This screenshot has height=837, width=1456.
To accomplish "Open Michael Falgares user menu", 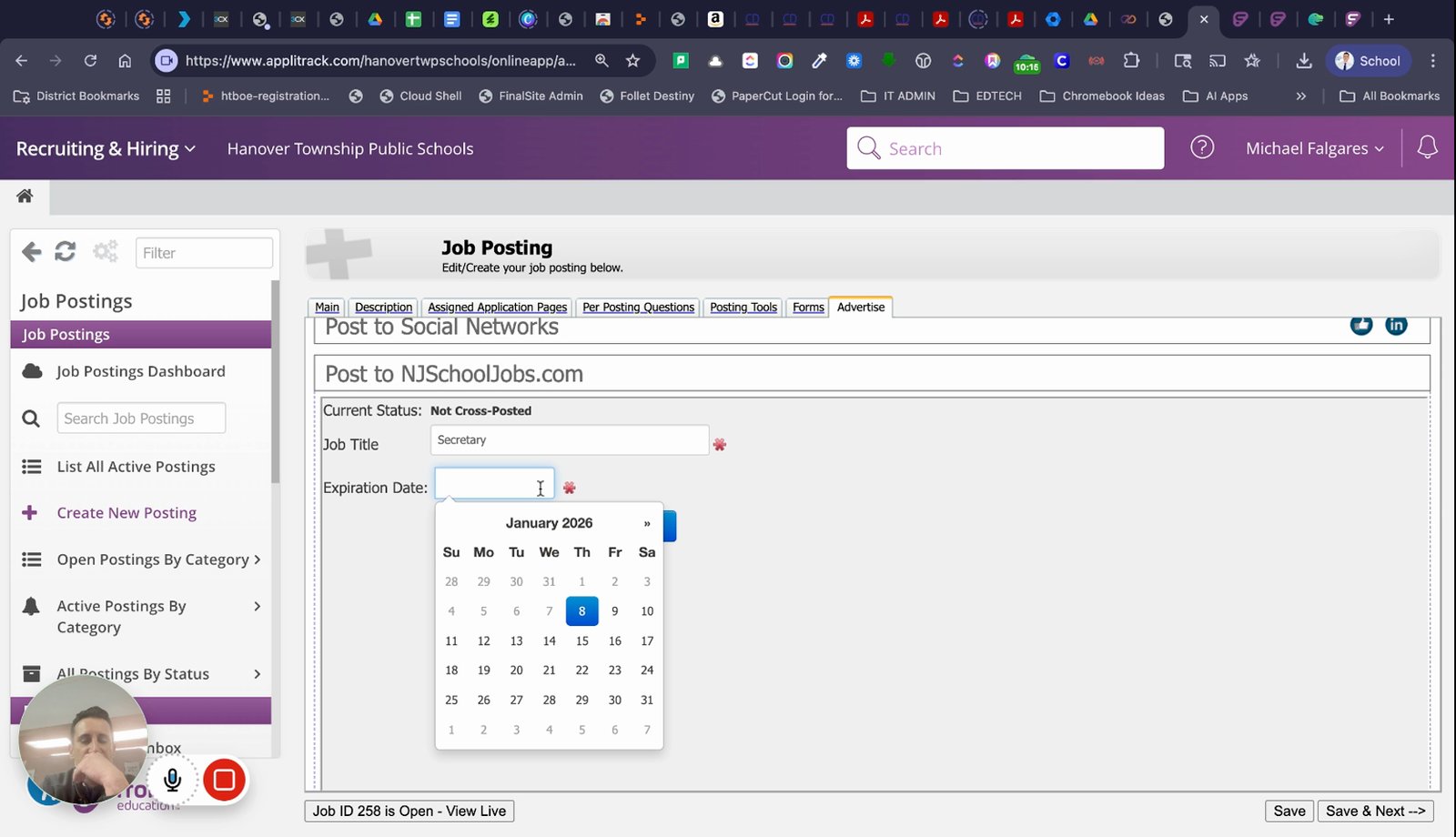I will click(x=1315, y=148).
